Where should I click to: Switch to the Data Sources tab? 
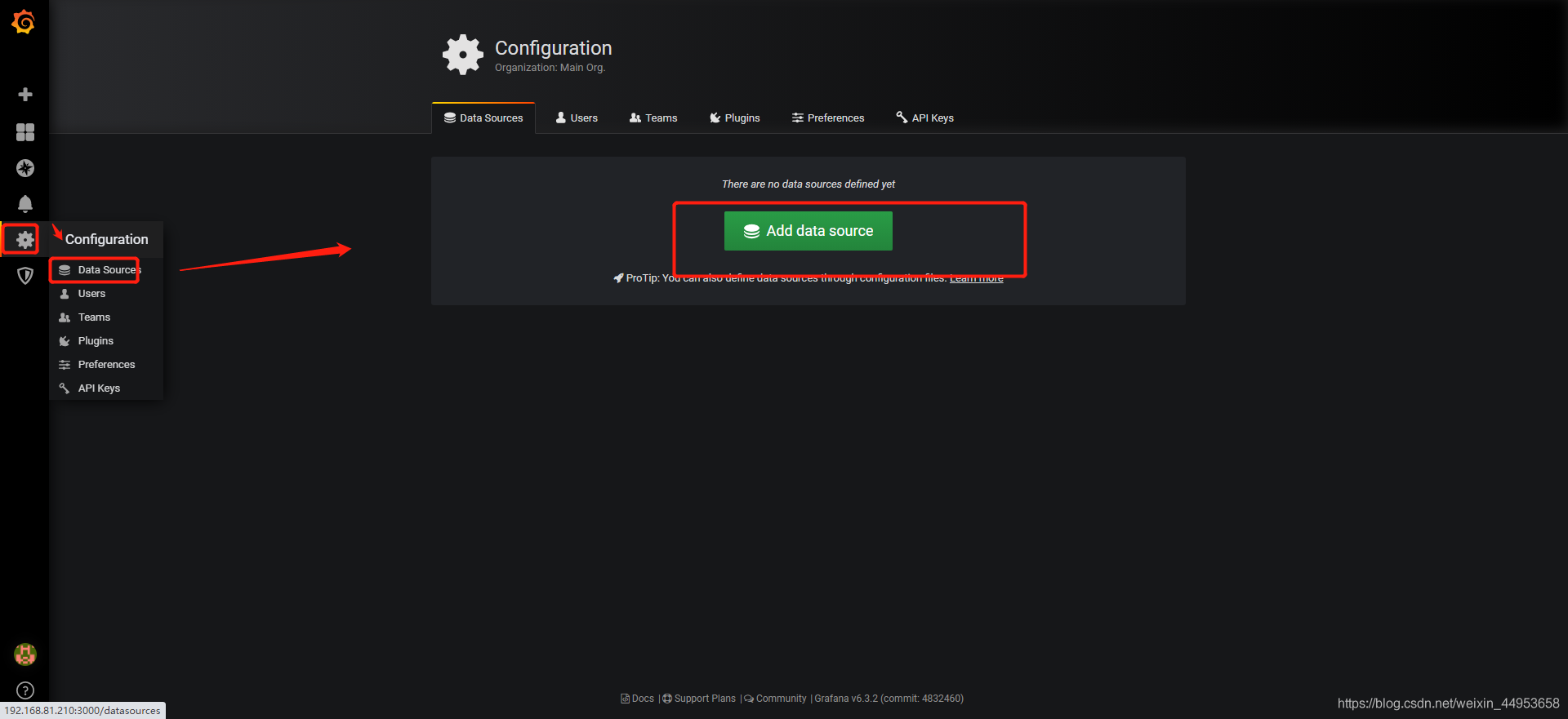tap(483, 118)
